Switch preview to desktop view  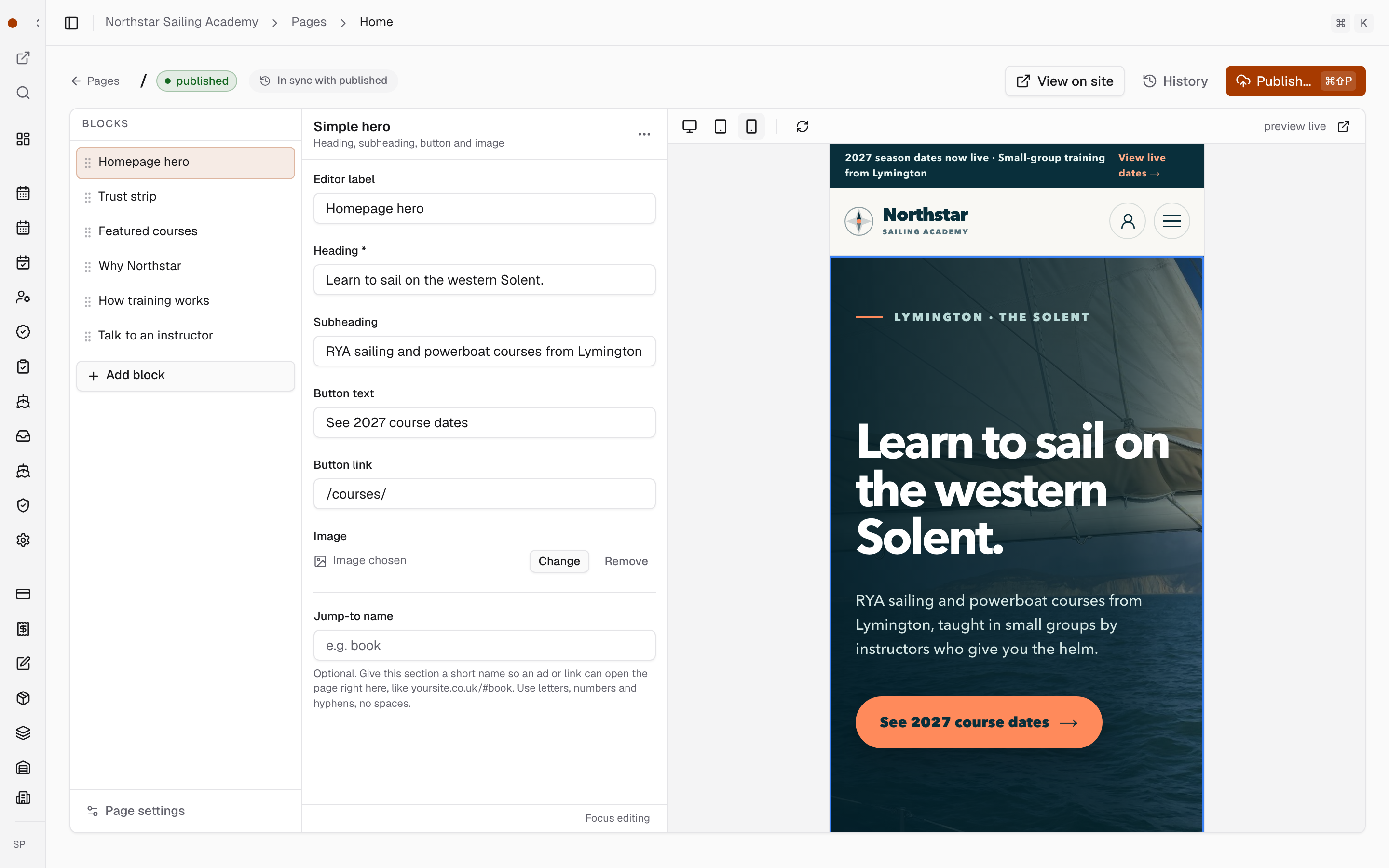tap(689, 126)
